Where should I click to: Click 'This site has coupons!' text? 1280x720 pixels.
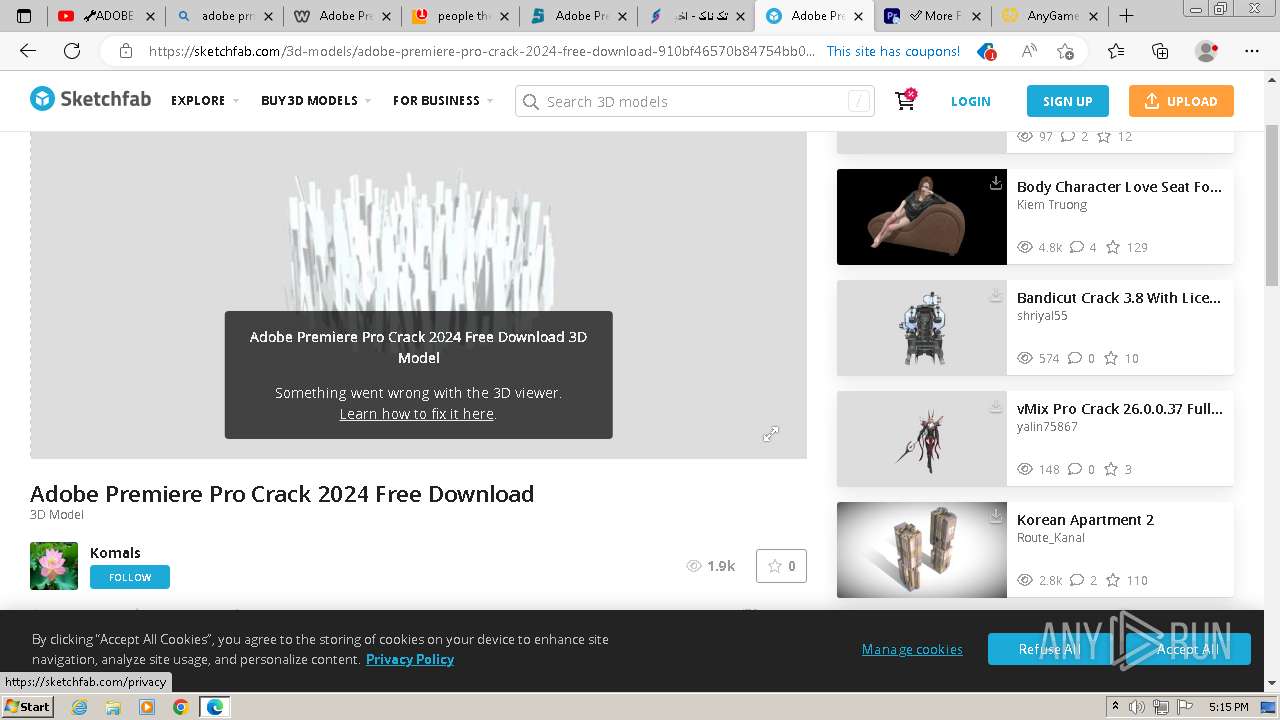coord(893,51)
